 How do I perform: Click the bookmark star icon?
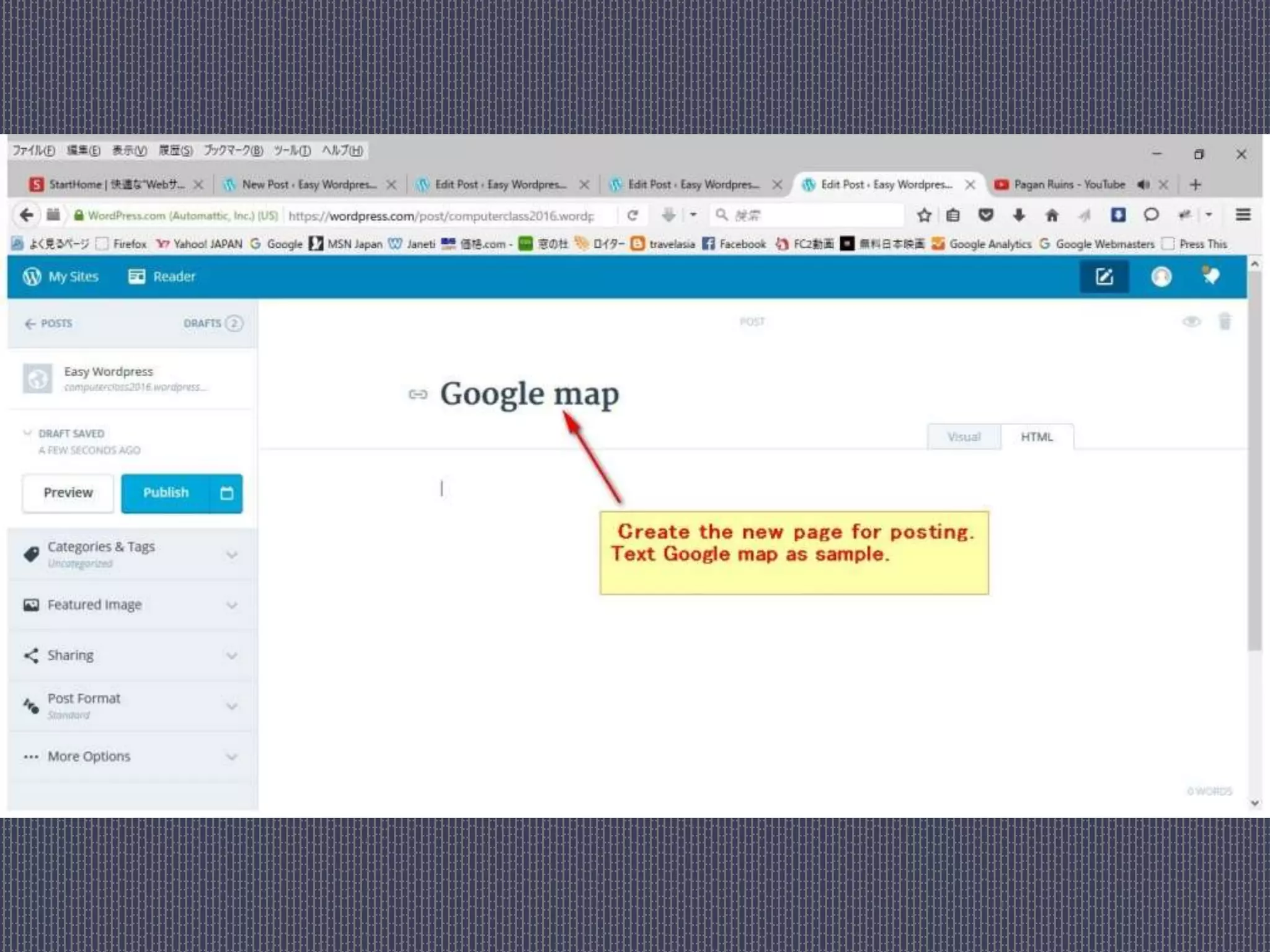[924, 215]
